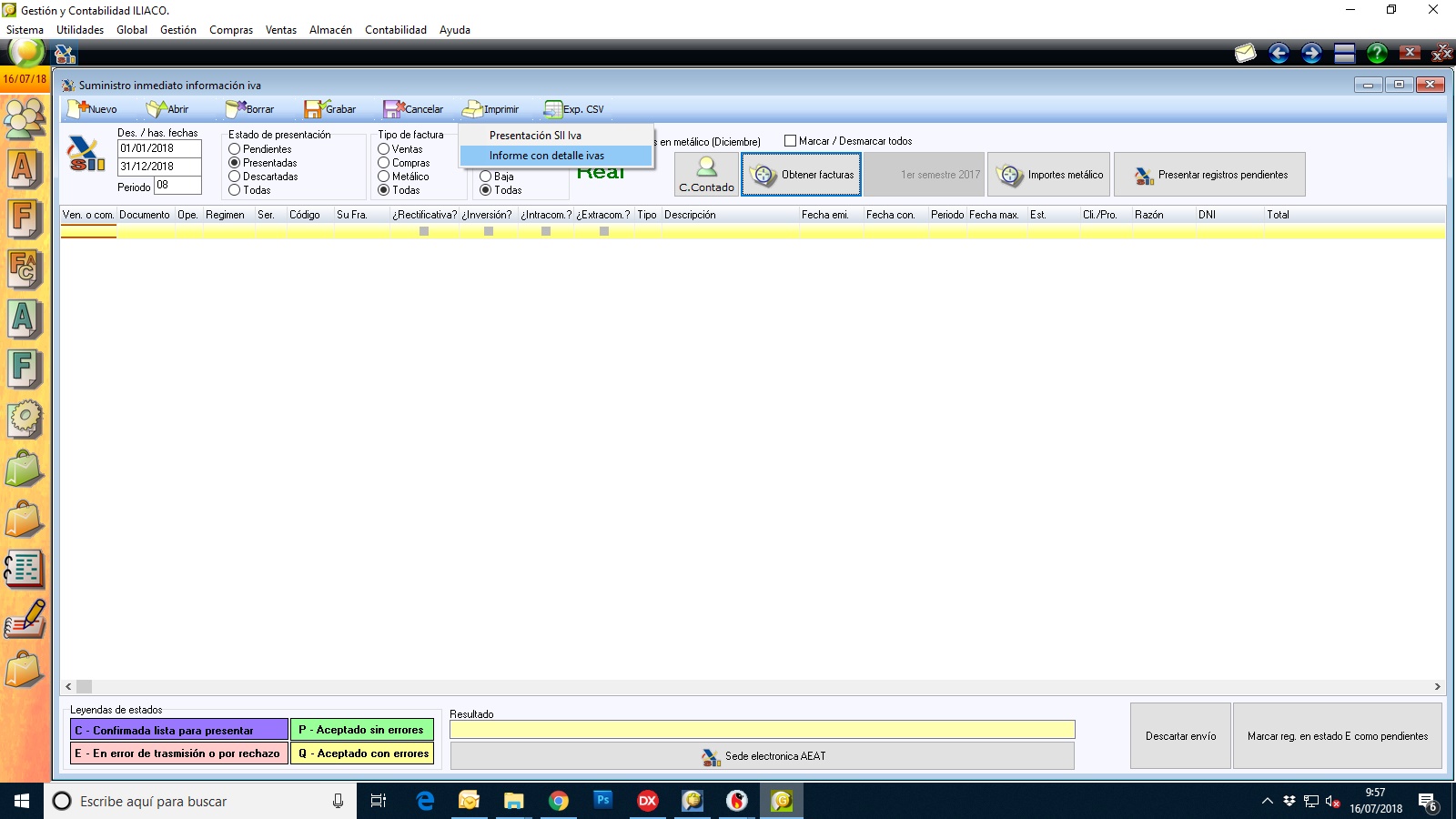Click the Descripción column header
The height and width of the screenshot is (819, 1456).
click(x=690, y=215)
